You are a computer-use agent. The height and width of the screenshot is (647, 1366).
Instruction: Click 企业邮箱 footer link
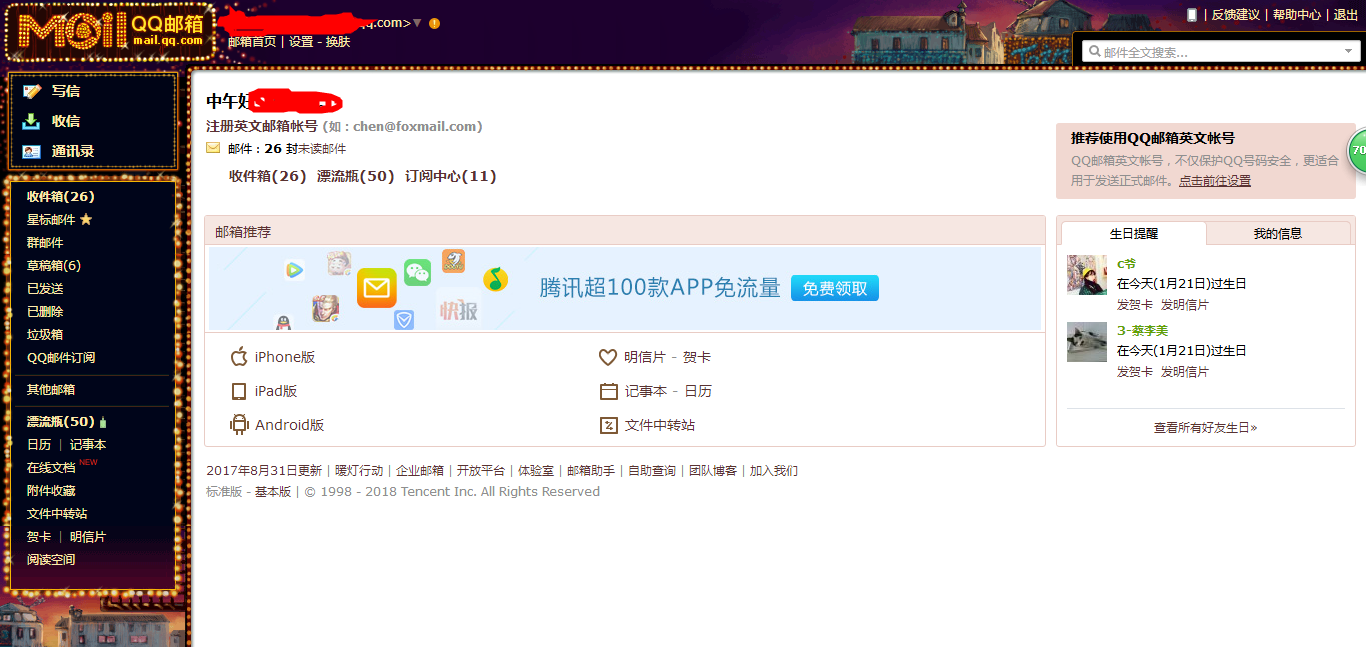click(420, 471)
